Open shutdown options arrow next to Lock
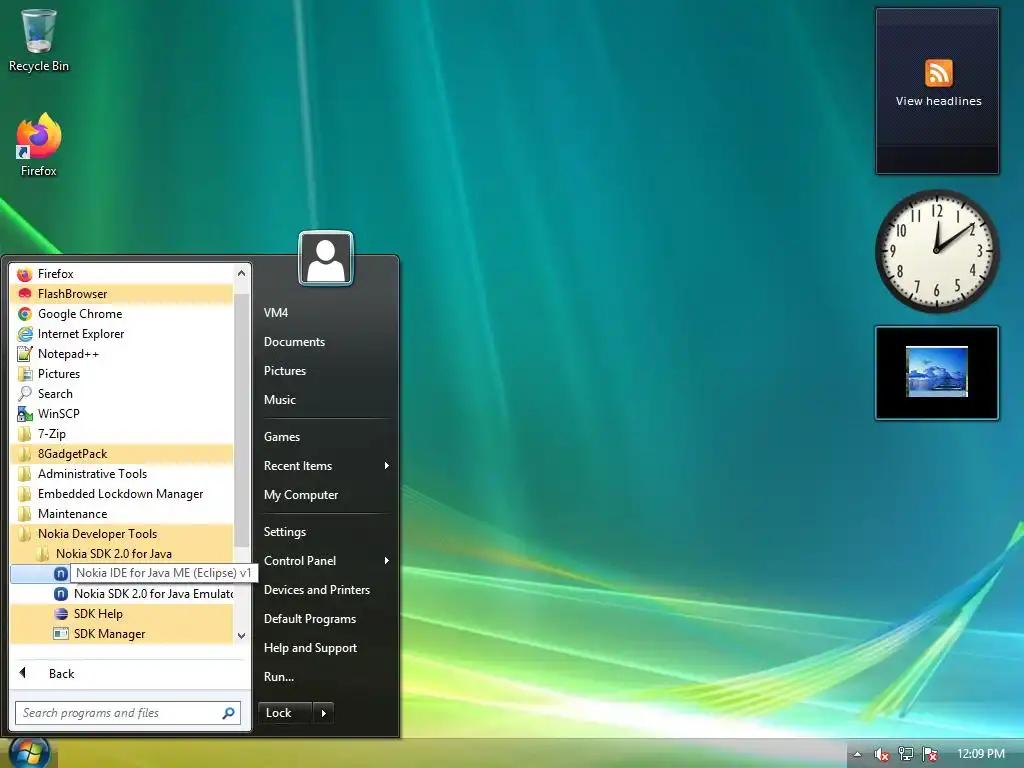 [x=324, y=713]
